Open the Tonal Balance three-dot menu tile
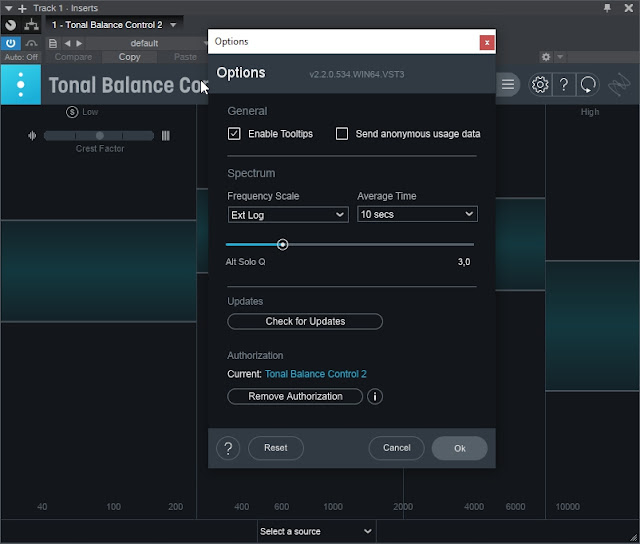 click(x=21, y=85)
